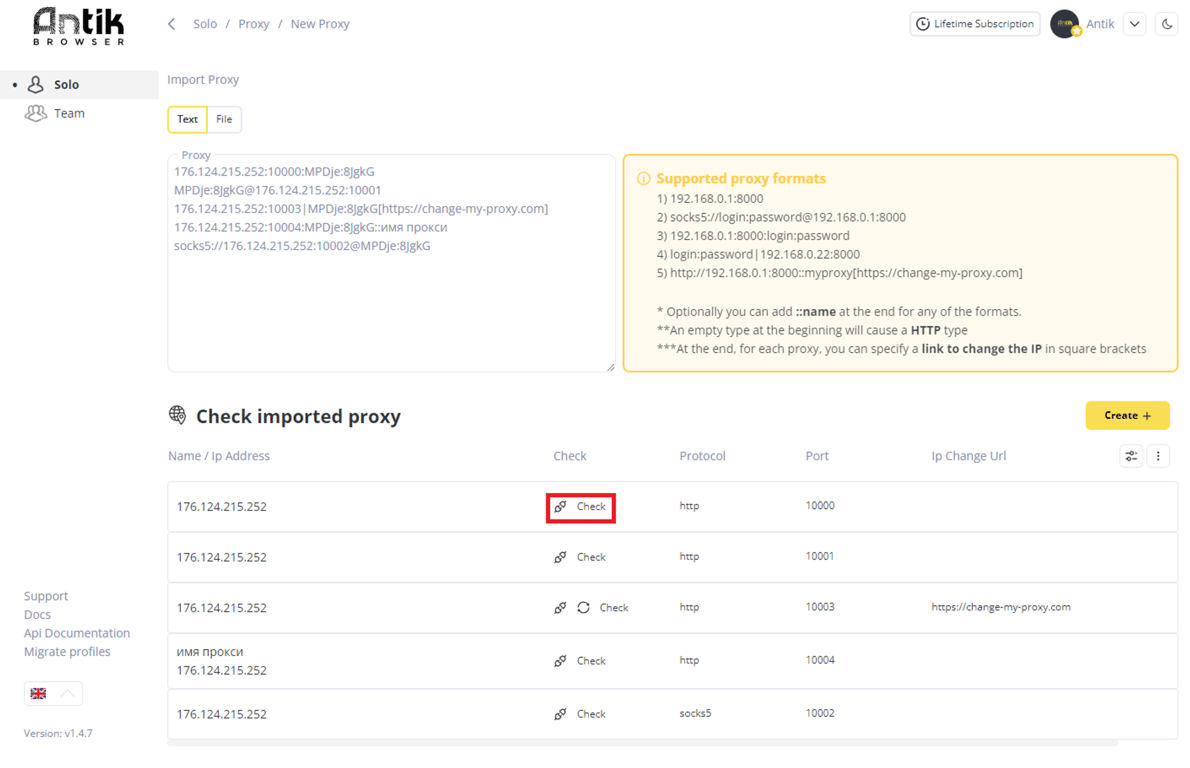The height and width of the screenshot is (768, 1190).
Task: Click the 10003 port value
Action: point(820,607)
